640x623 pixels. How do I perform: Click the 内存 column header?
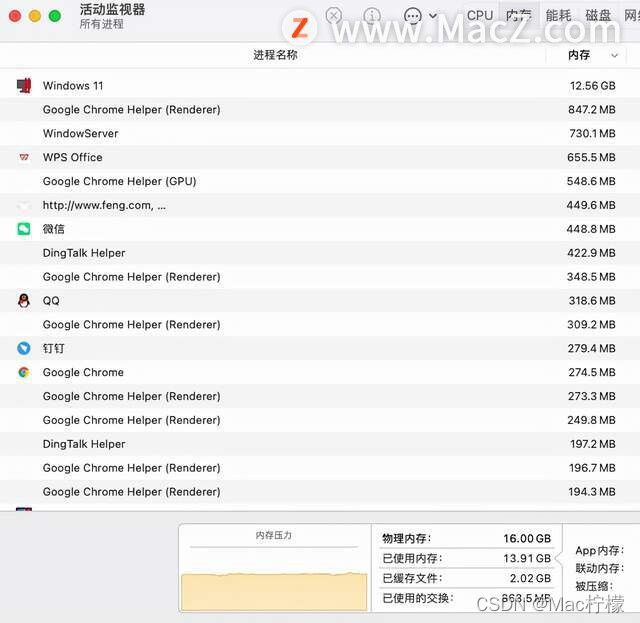coord(579,55)
